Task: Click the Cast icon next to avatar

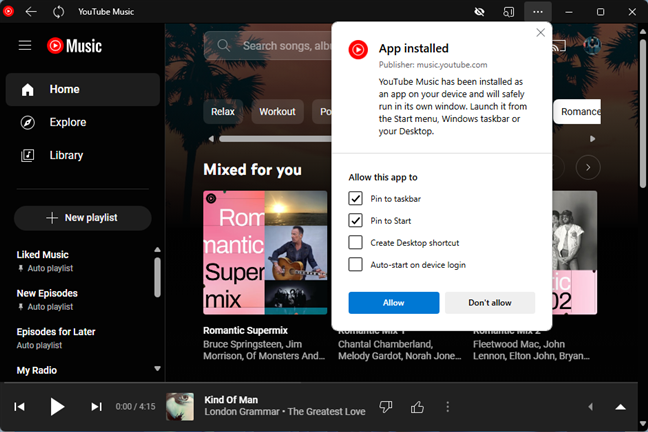Action: [x=559, y=46]
